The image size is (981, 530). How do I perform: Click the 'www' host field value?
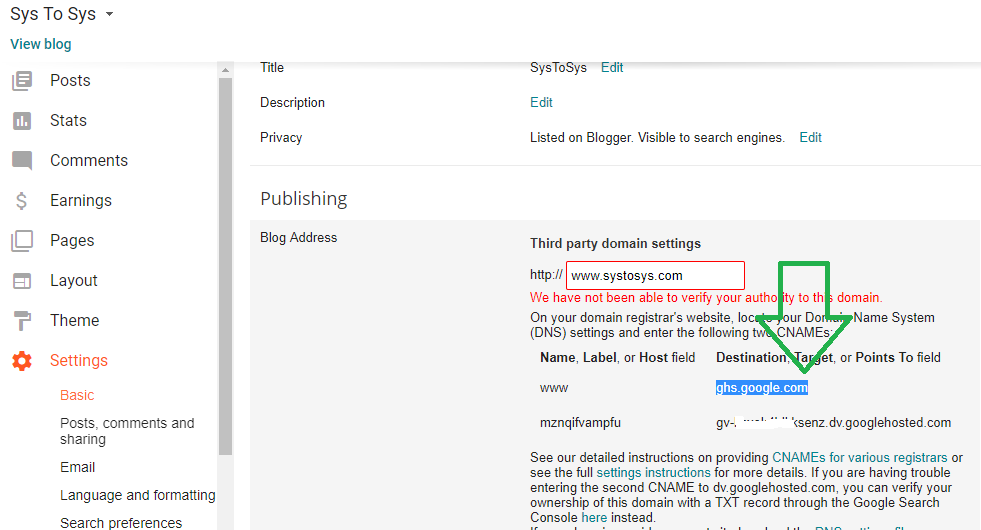pos(554,388)
